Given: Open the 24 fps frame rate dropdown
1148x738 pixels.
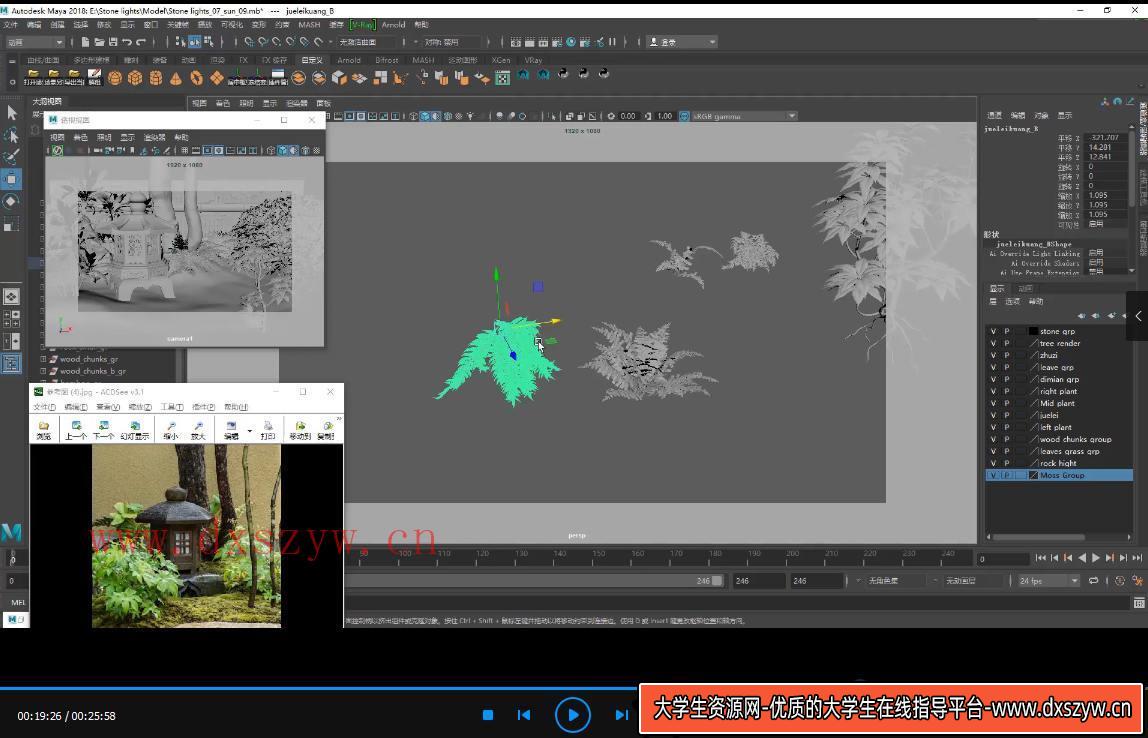Looking at the screenshot, I should pos(1049,581).
